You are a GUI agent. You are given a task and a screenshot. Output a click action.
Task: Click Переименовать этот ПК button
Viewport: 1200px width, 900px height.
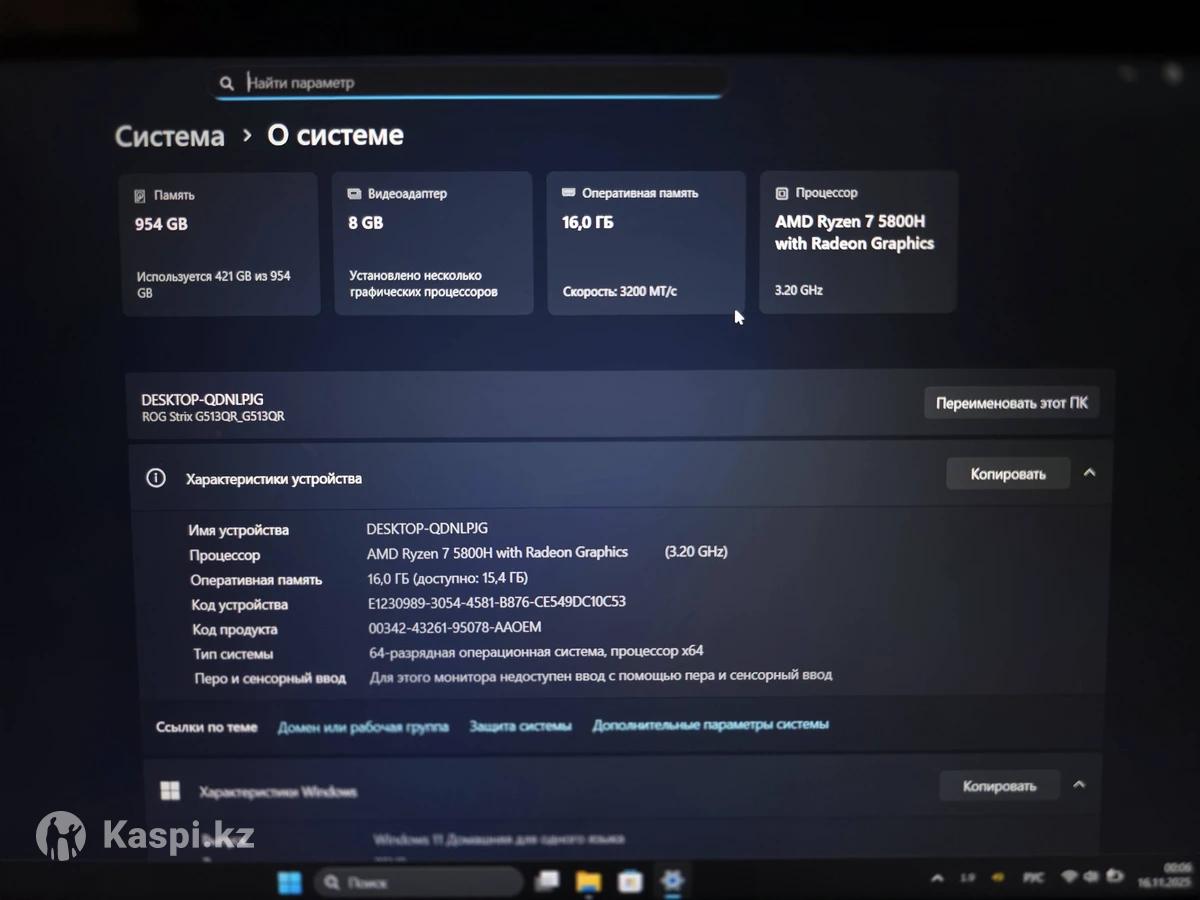(1011, 404)
